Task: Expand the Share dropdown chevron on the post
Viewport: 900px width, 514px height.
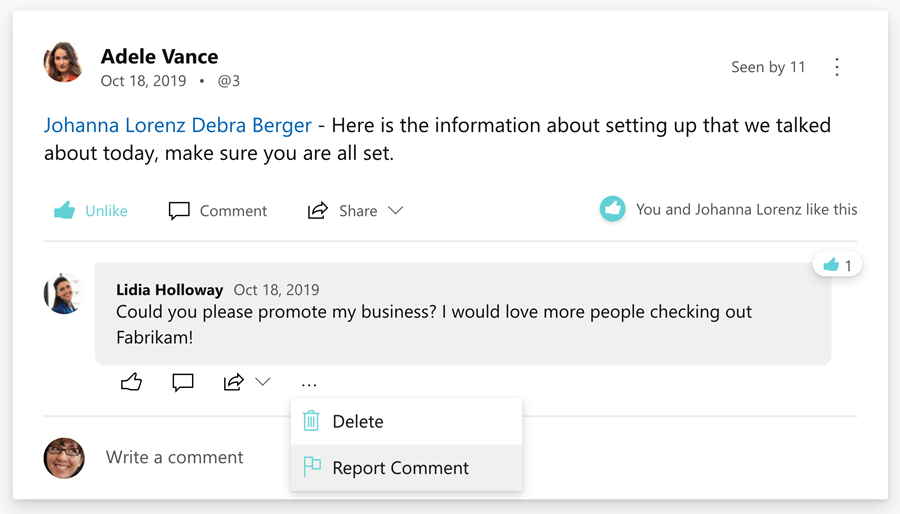Action: click(396, 210)
